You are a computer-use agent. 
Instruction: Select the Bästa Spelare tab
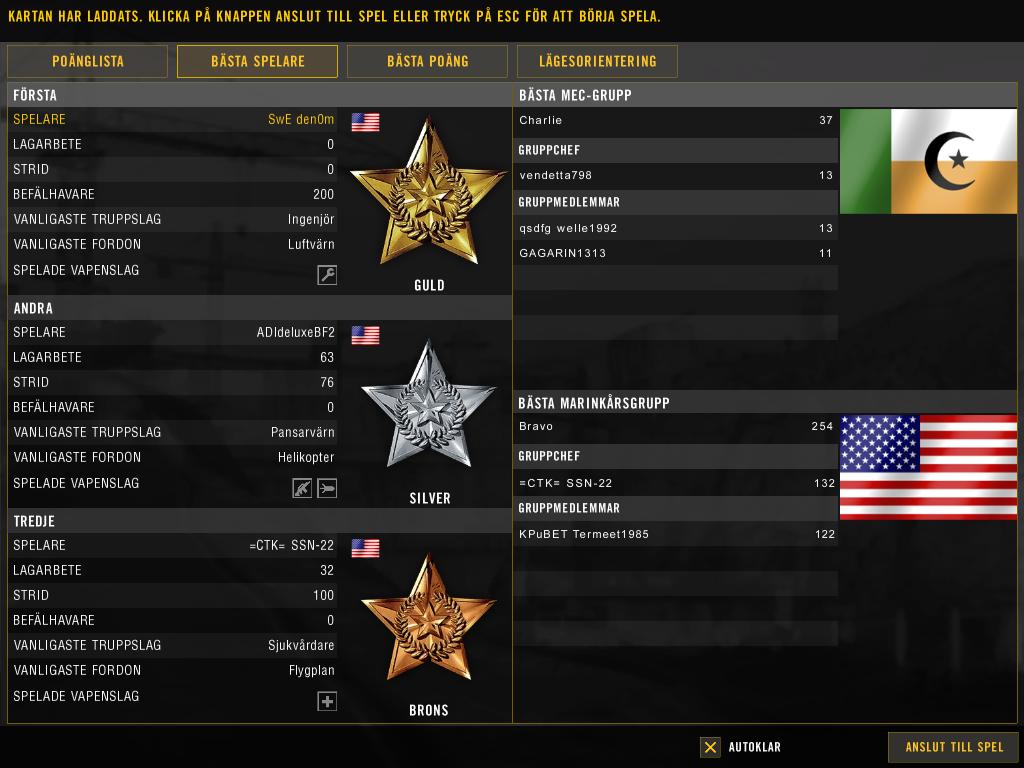point(257,61)
